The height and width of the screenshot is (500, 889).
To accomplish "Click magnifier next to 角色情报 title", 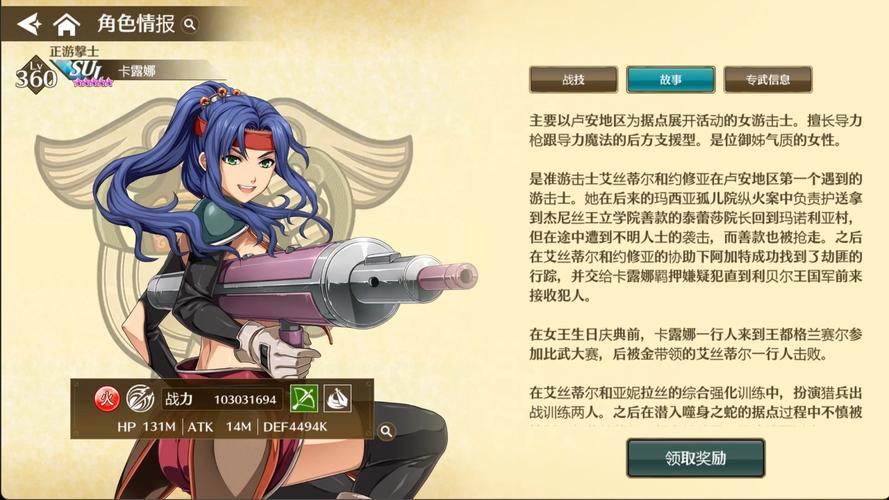I will (x=190, y=24).
